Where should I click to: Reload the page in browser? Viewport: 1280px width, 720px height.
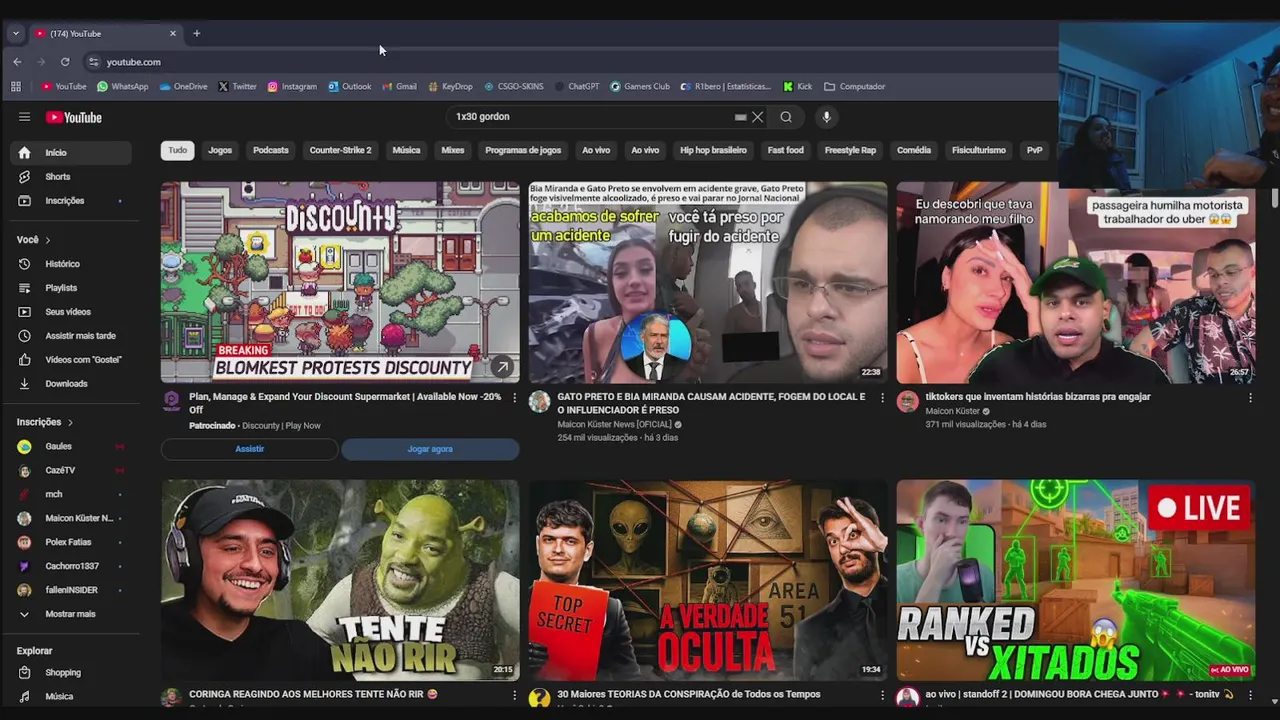(65, 62)
